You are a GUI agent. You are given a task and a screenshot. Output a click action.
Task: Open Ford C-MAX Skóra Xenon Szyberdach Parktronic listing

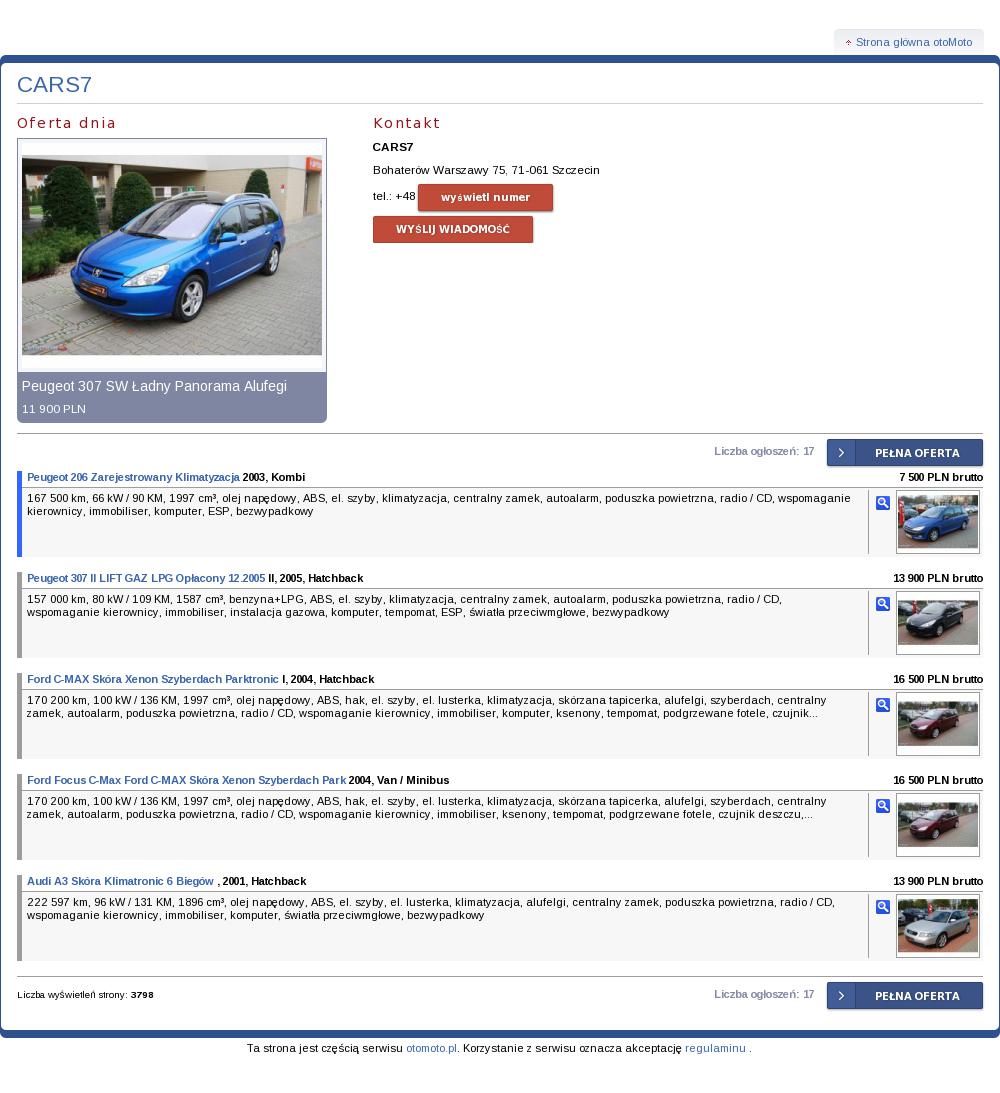[153, 680]
